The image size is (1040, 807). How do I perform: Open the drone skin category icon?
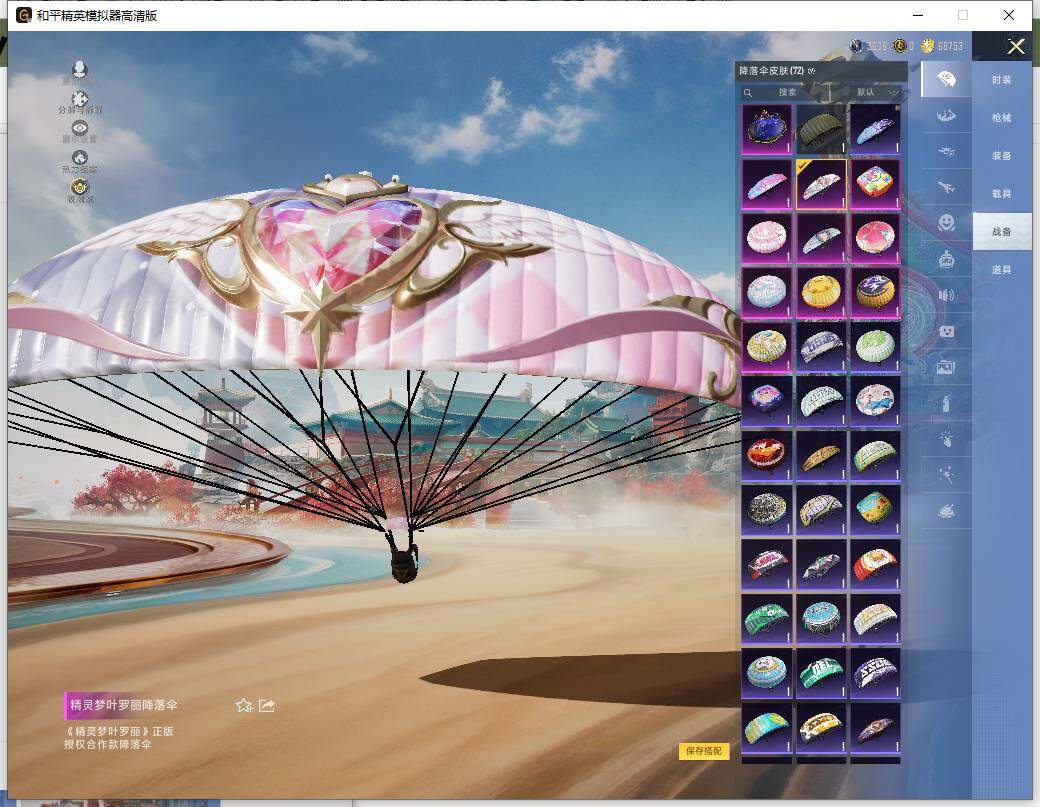pyautogui.click(x=945, y=151)
